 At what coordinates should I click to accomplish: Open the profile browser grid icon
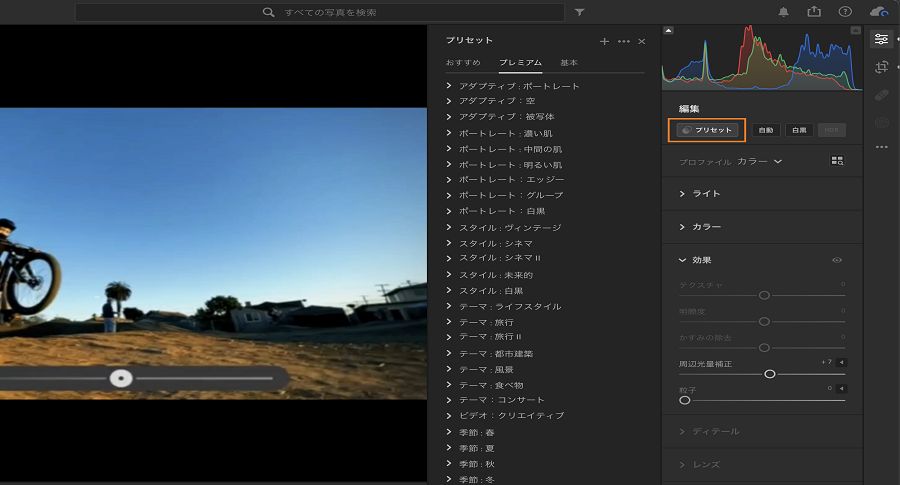(x=837, y=161)
